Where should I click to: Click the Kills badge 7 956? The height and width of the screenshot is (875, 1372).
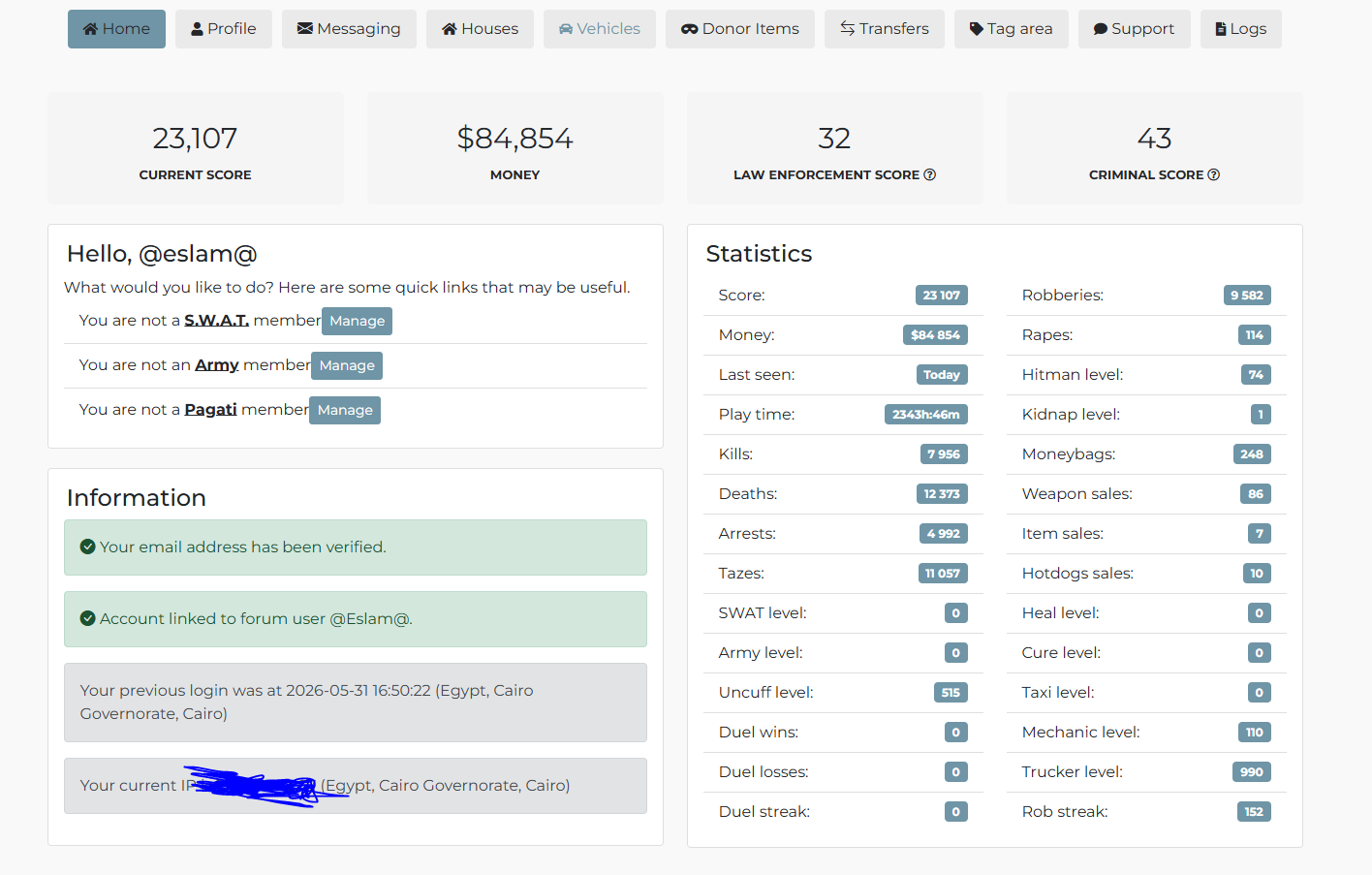tap(944, 454)
